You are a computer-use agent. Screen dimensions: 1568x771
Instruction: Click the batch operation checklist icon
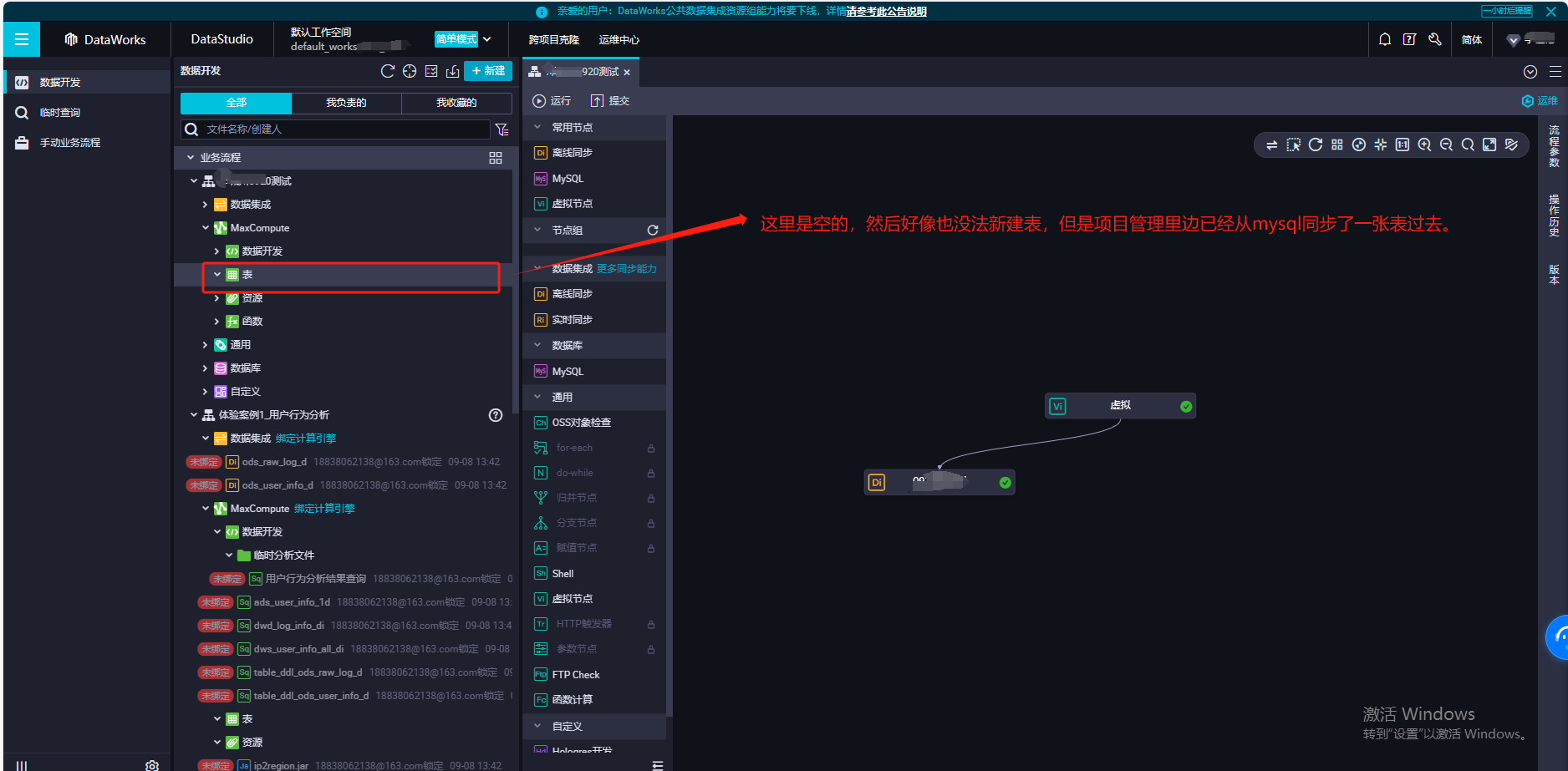point(431,71)
